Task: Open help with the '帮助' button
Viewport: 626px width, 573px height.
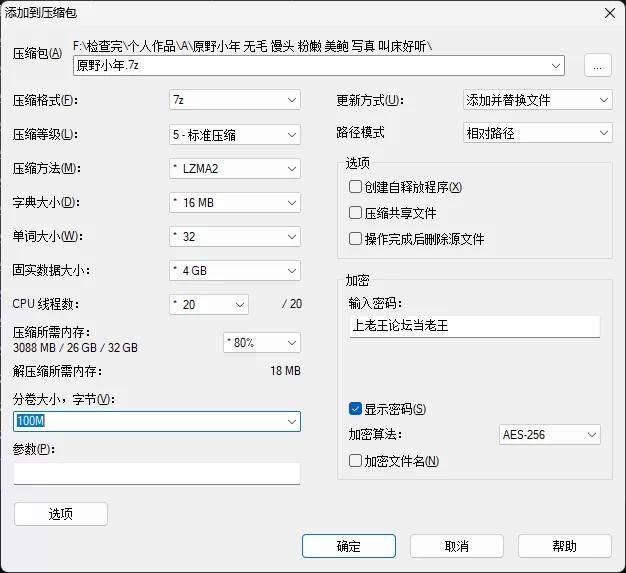Action: tap(565, 546)
